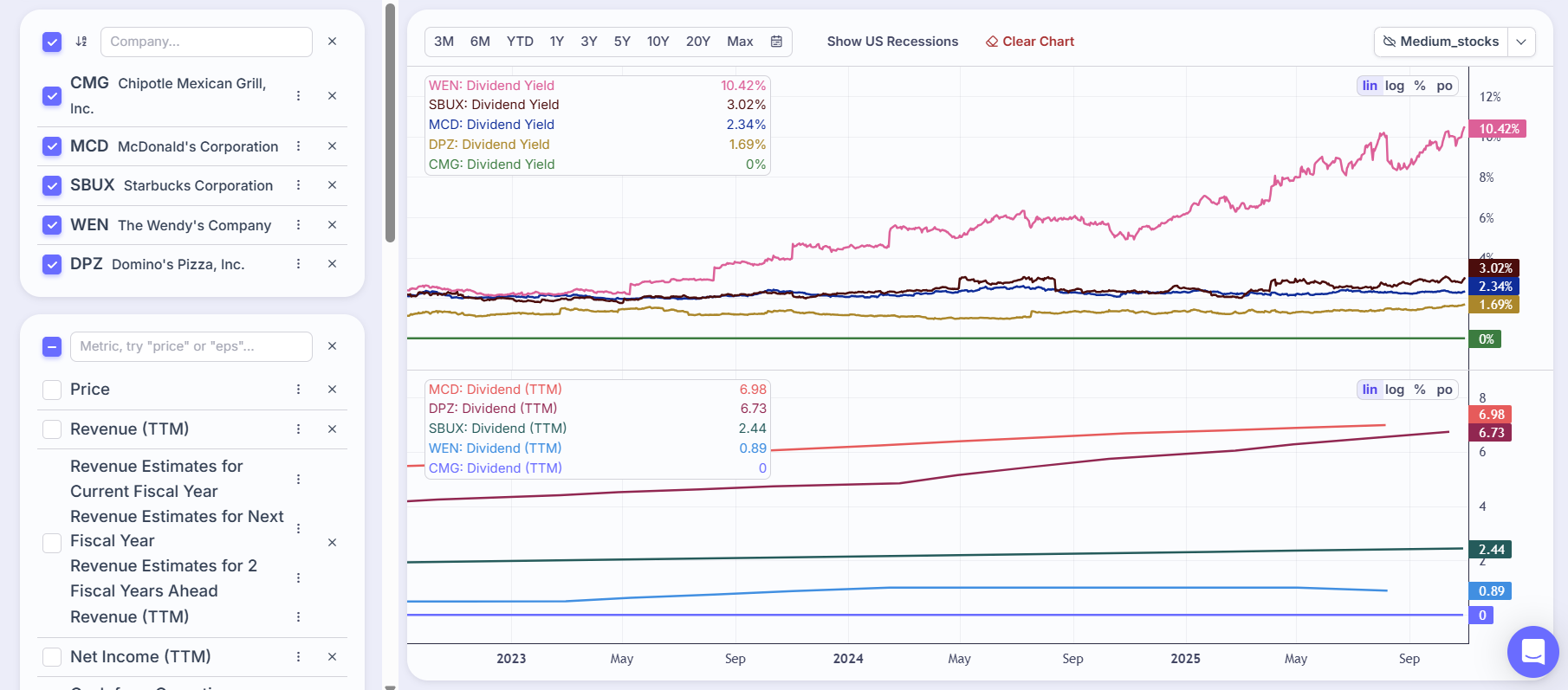This screenshot has height=690, width=1568.
Task: Open options menu for SBUX Starbucks row
Action: click(x=298, y=185)
